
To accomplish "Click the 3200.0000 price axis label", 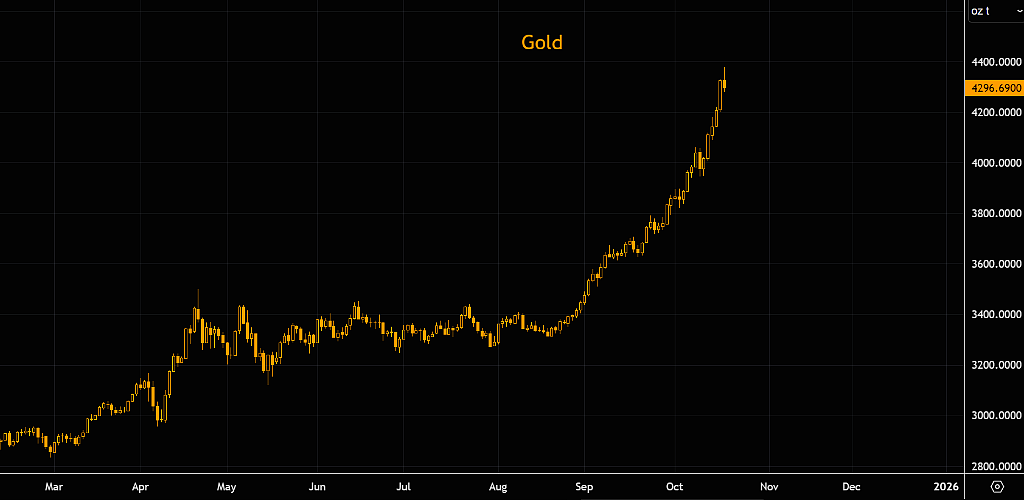I will [995, 366].
